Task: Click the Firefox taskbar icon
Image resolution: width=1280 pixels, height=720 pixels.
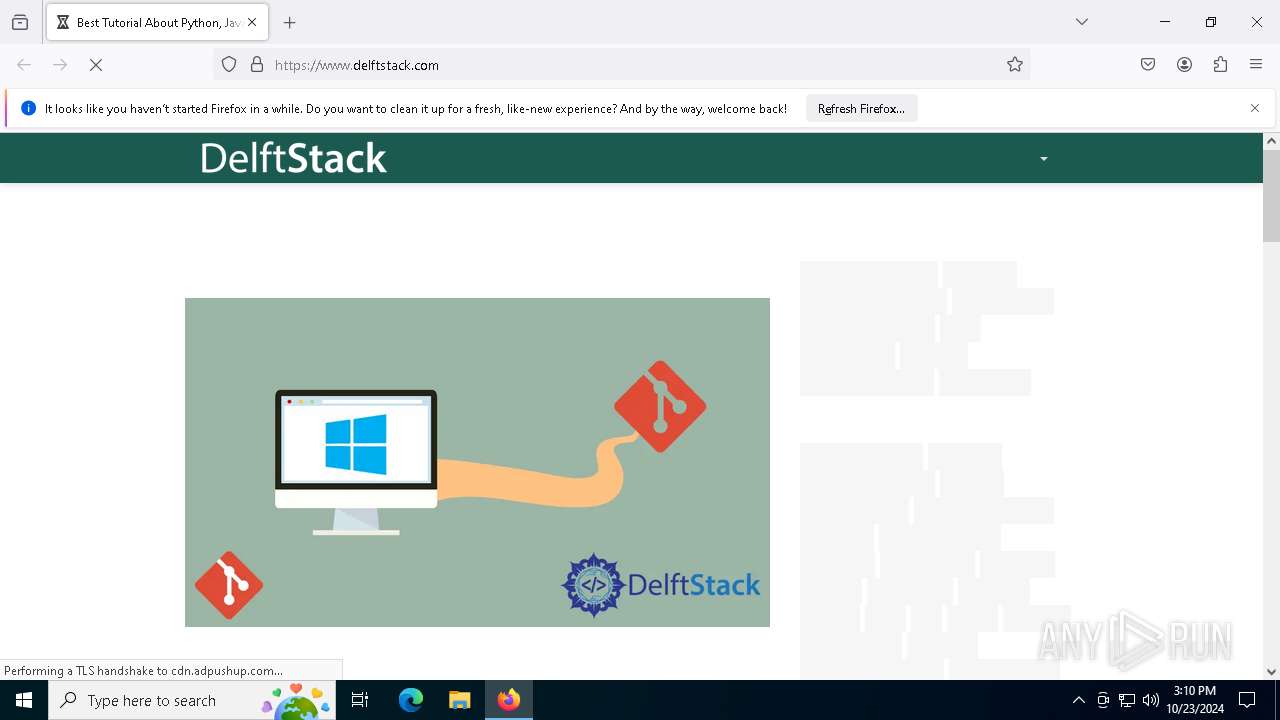Action: [x=509, y=700]
